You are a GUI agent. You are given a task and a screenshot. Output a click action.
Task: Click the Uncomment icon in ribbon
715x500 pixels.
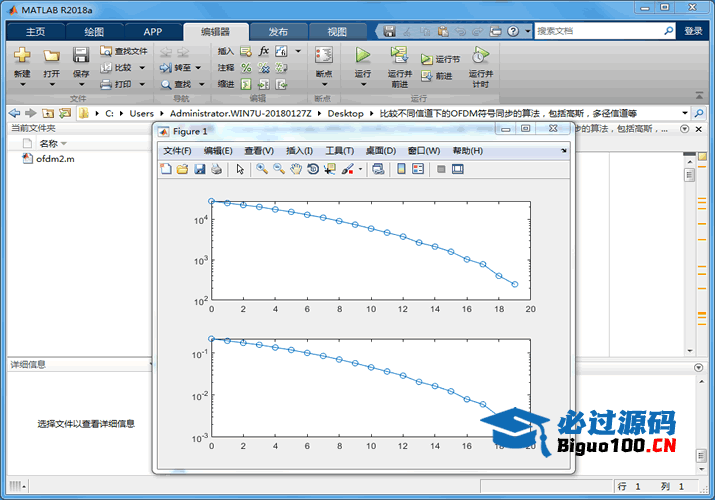click(264, 67)
